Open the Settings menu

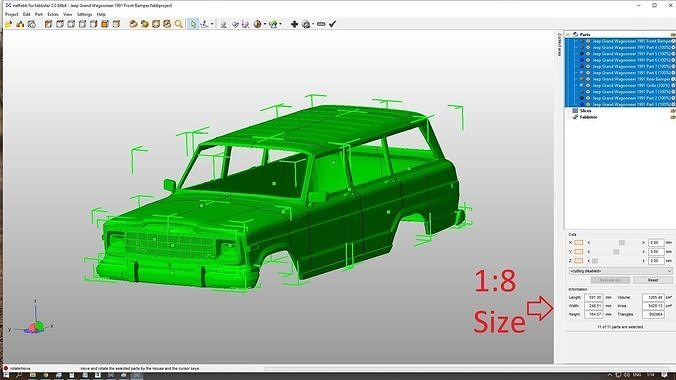coord(84,14)
